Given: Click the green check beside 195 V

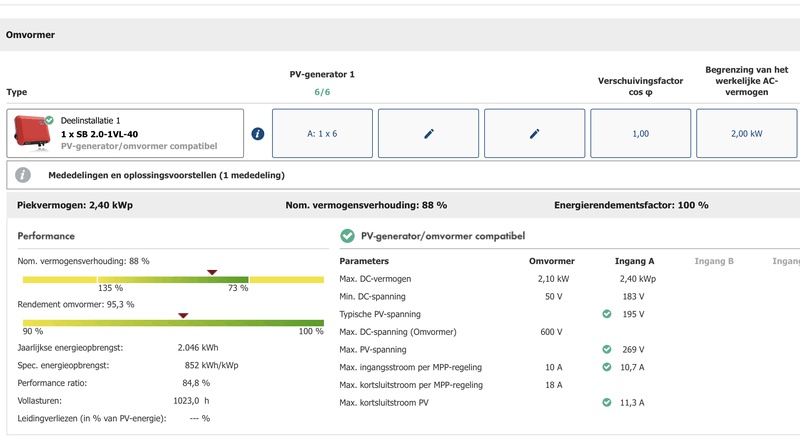Looking at the screenshot, I should (x=606, y=314).
